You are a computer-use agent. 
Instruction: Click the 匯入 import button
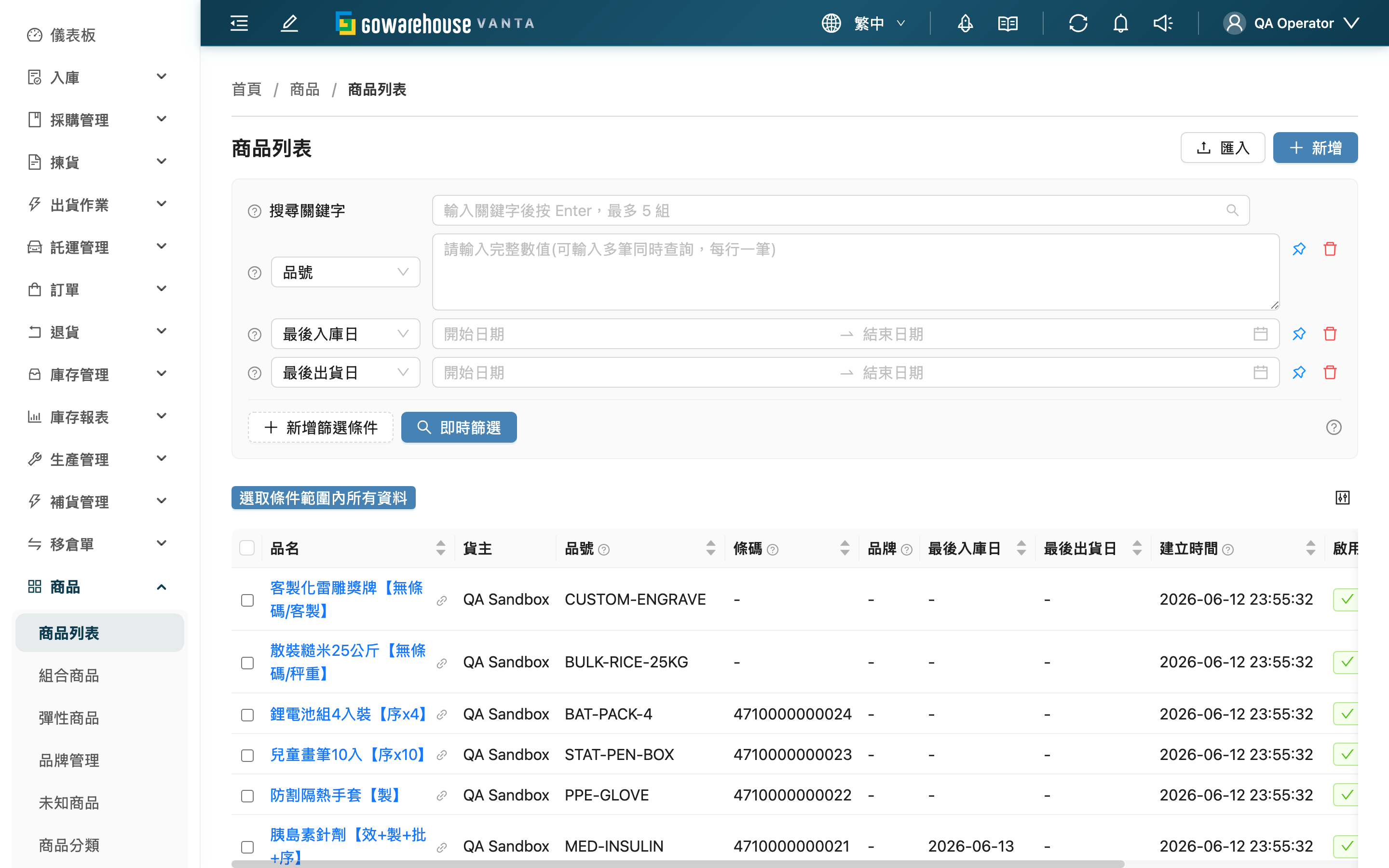pos(1223,148)
